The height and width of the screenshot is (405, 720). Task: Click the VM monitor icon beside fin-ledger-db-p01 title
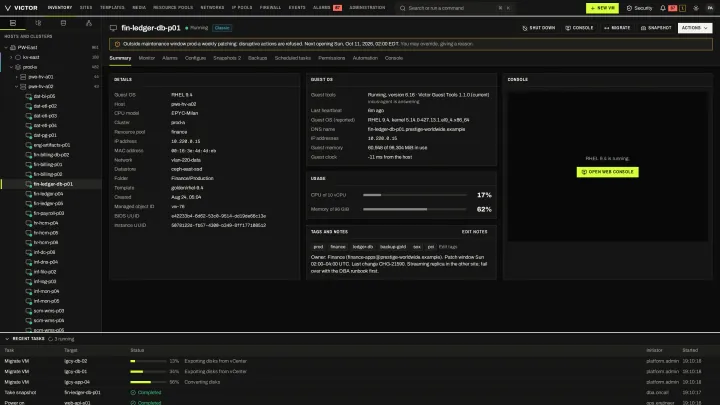click(x=113, y=28)
